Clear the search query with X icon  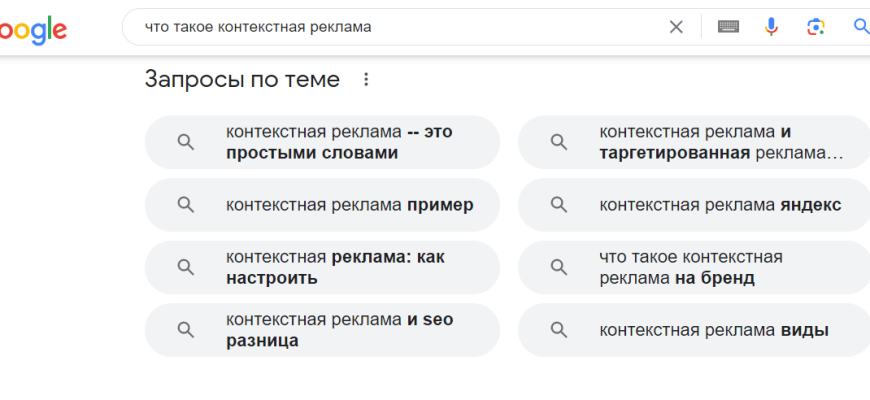point(676,27)
